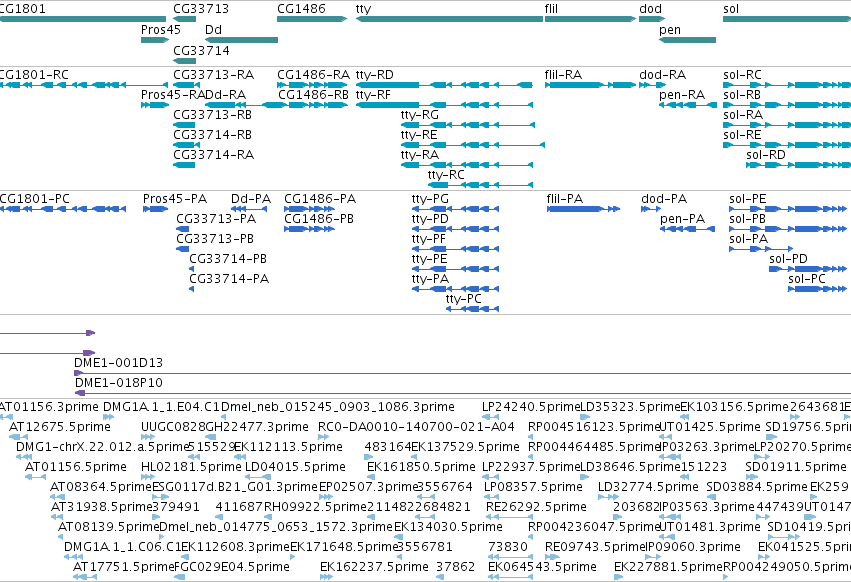Select the dod gene label
The image size is (851, 582).
650,9
